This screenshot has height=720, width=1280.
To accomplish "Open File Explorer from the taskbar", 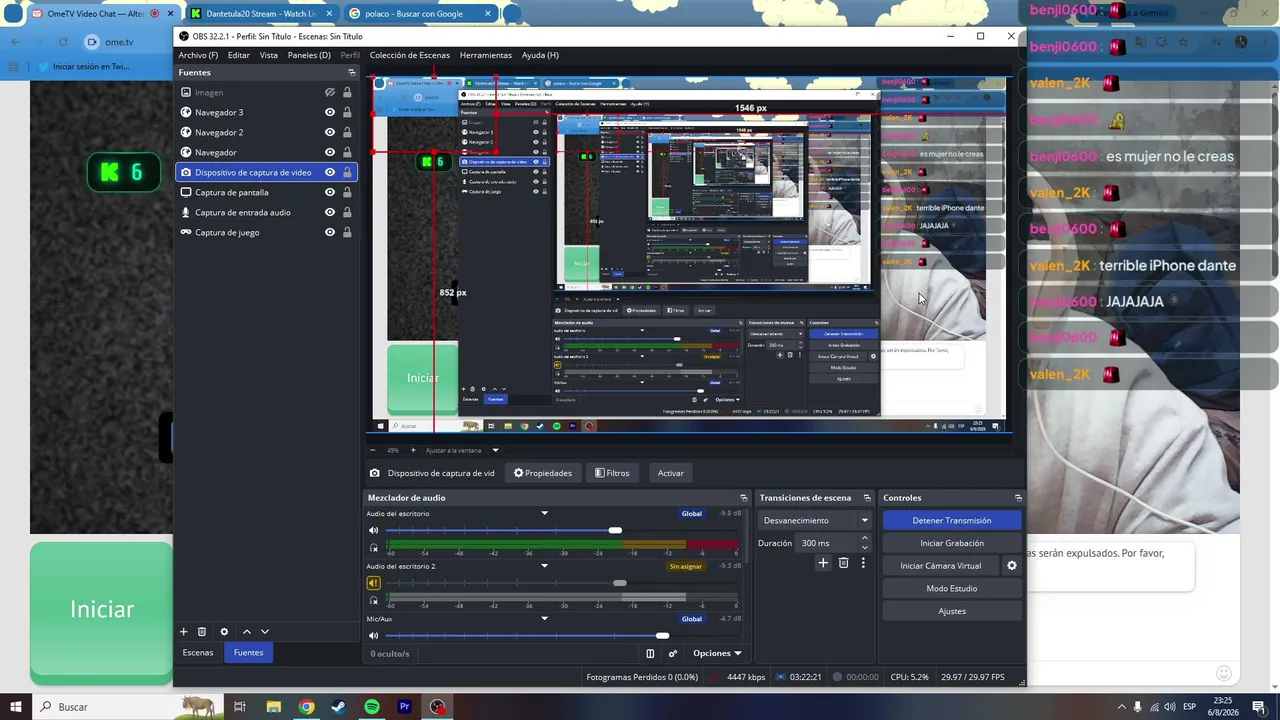I will [x=274, y=707].
